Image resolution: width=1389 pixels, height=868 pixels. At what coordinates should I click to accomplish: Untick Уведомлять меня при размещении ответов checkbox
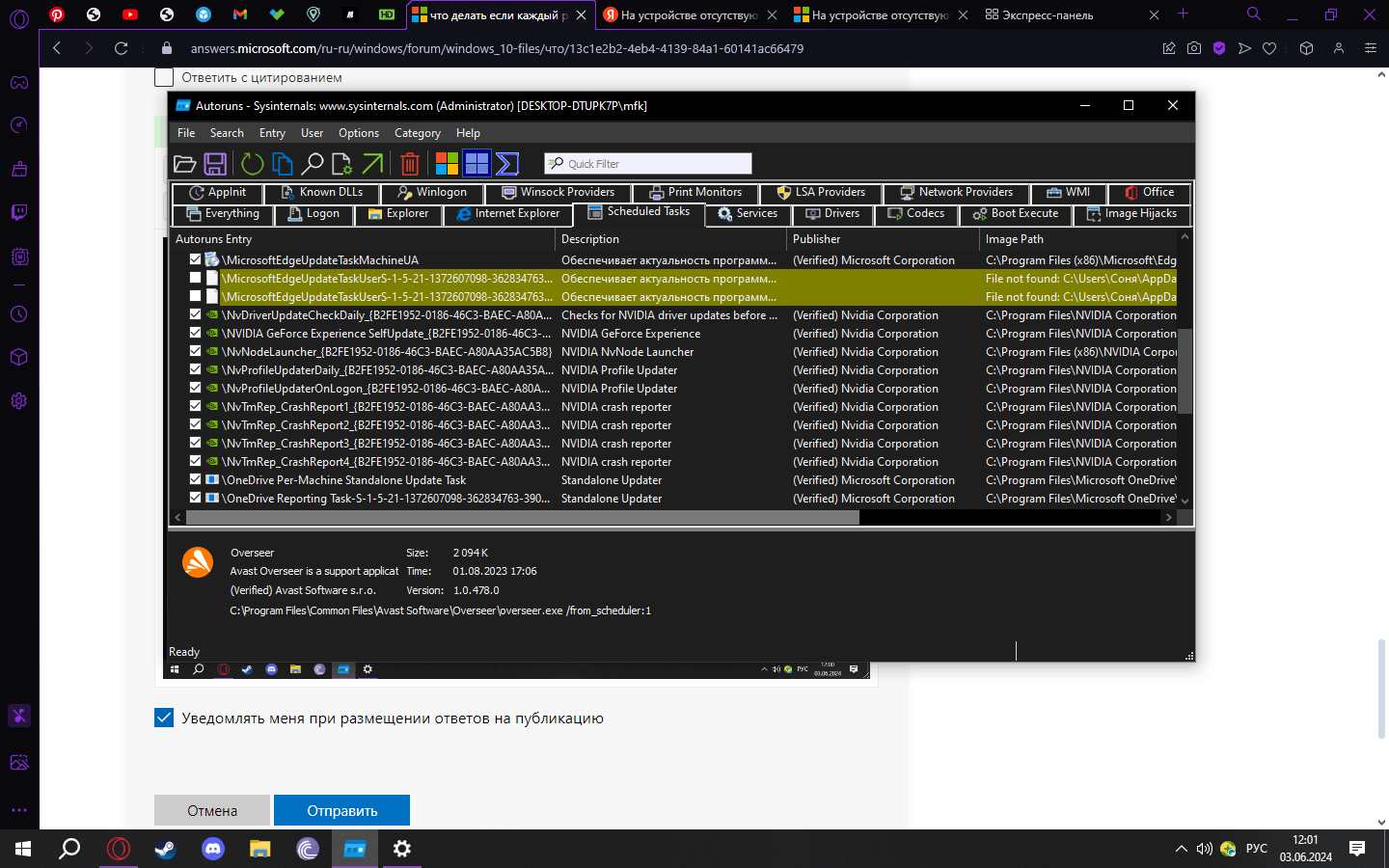point(164,718)
